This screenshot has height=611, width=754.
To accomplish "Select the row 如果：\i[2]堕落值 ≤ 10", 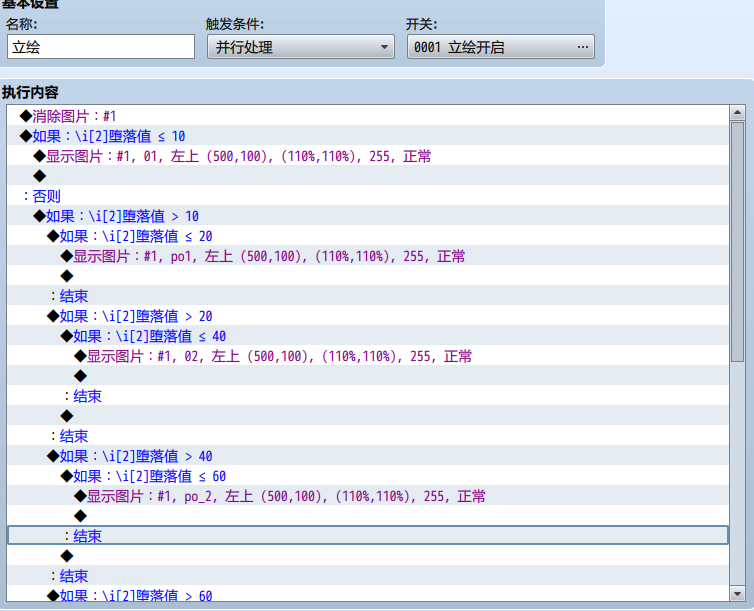I will coord(368,136).
